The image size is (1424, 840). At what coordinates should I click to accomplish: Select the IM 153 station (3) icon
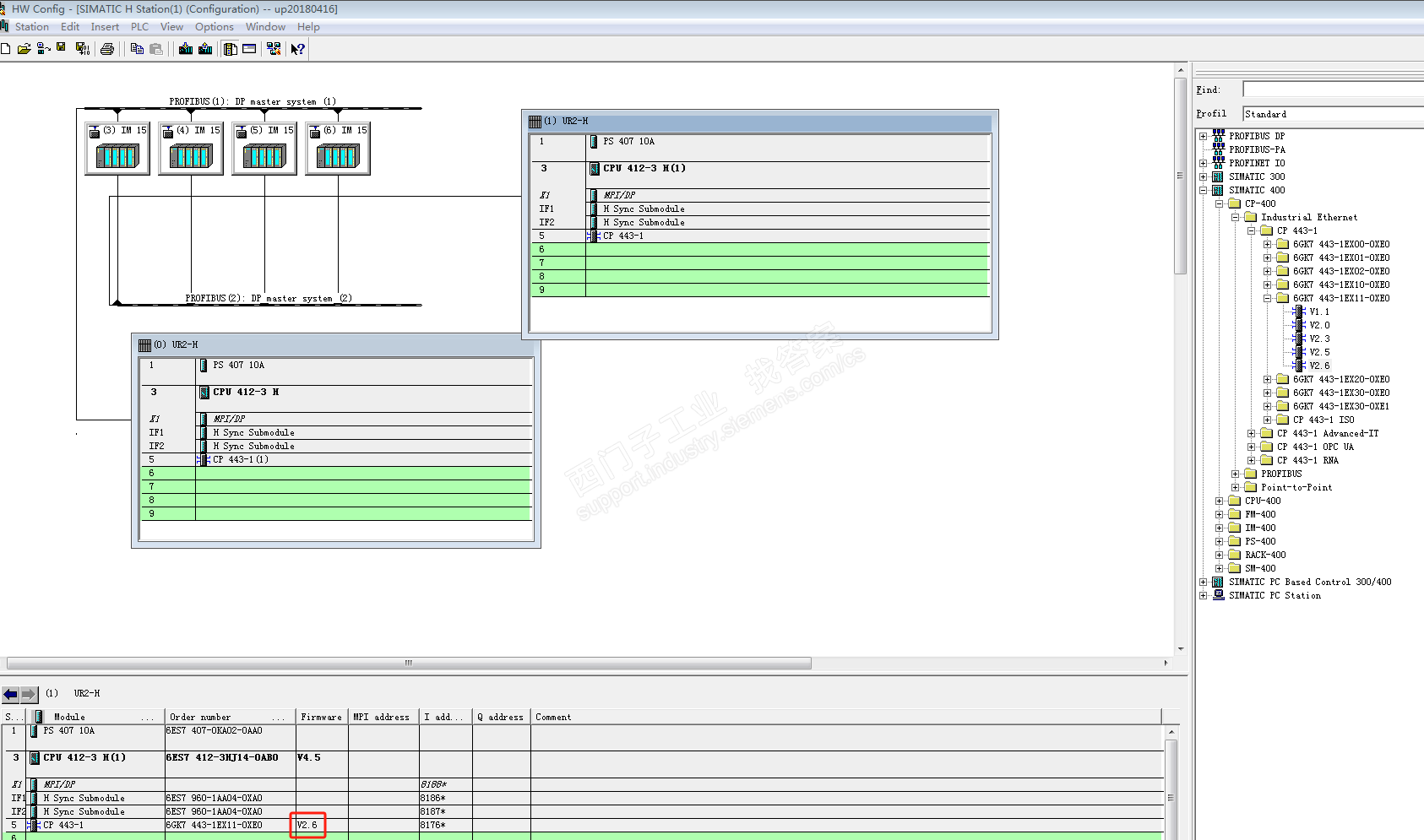[x=117, y=148]
